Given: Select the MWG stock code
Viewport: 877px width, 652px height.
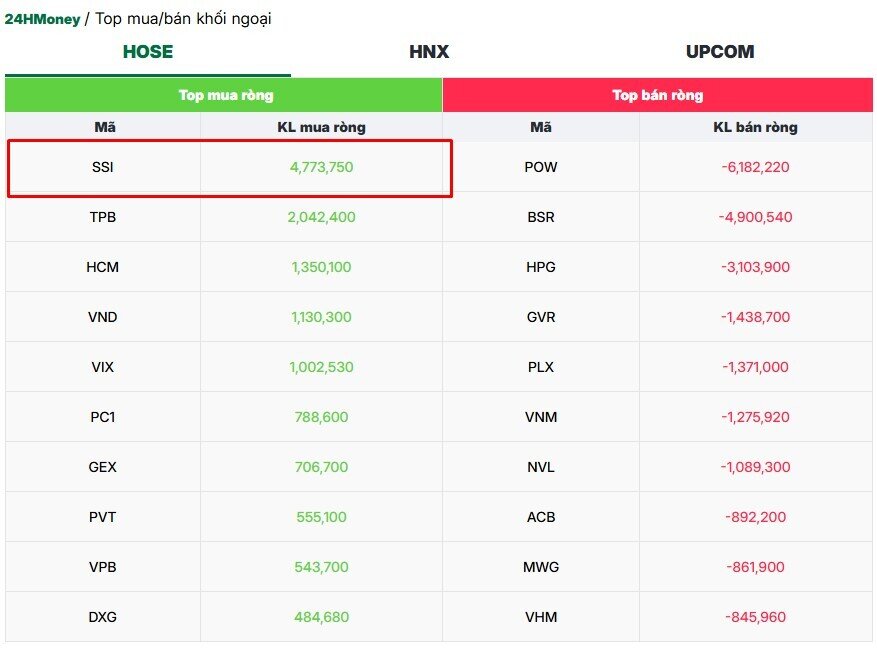Looking at the screenshot, I should click(x=541, y=567).
